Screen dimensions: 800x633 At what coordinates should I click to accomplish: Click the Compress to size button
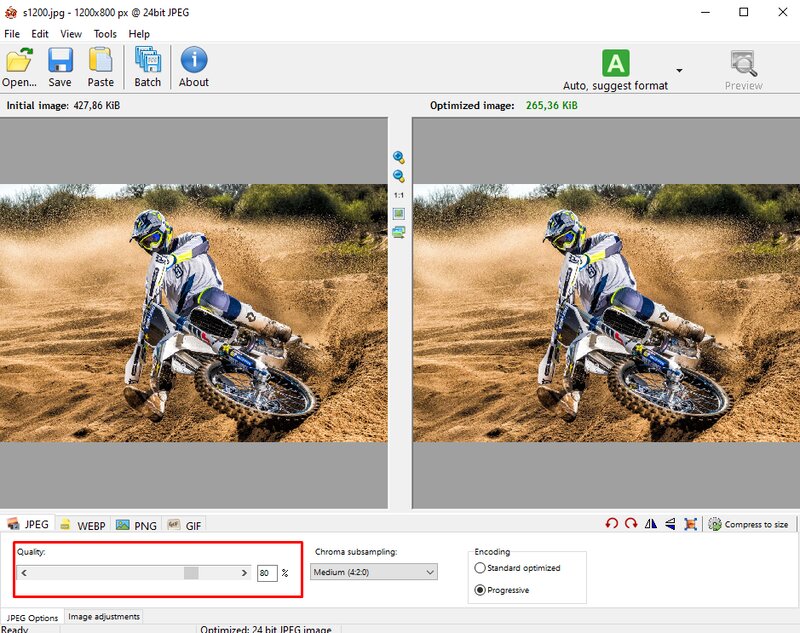(748, 524)
